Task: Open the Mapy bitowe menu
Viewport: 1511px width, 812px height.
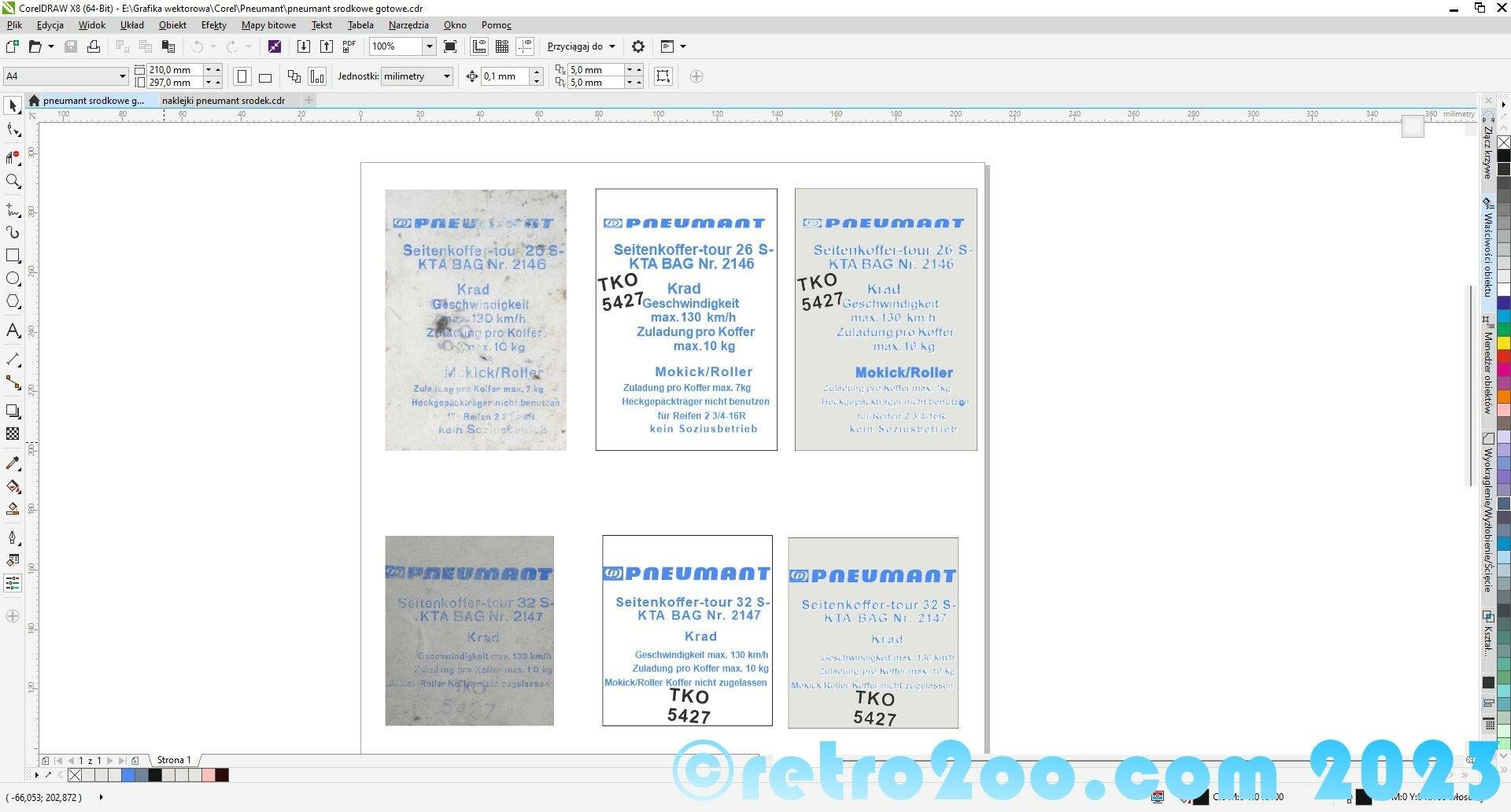Action: [x=268, y=25]
